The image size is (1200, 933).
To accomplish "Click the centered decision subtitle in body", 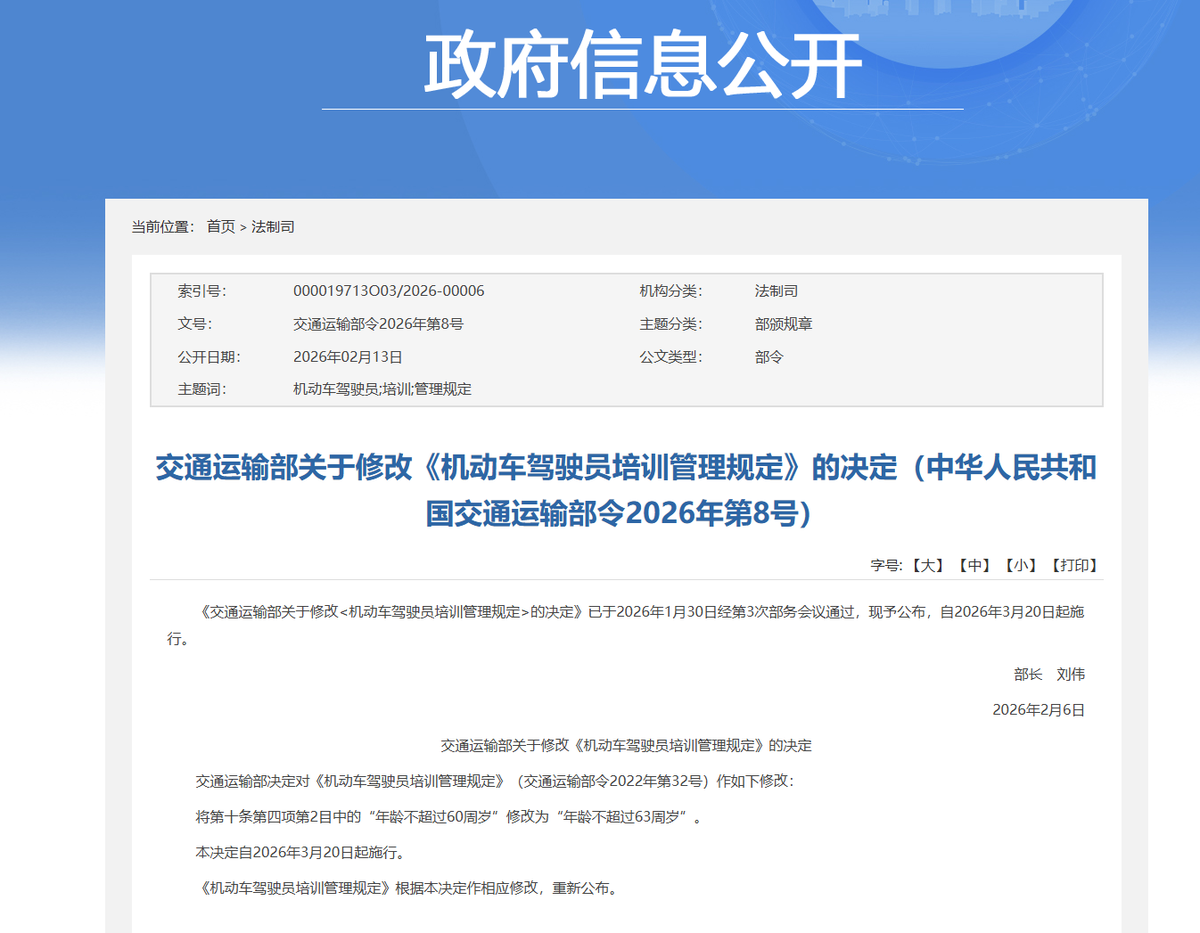I will (x=626, y=745).
